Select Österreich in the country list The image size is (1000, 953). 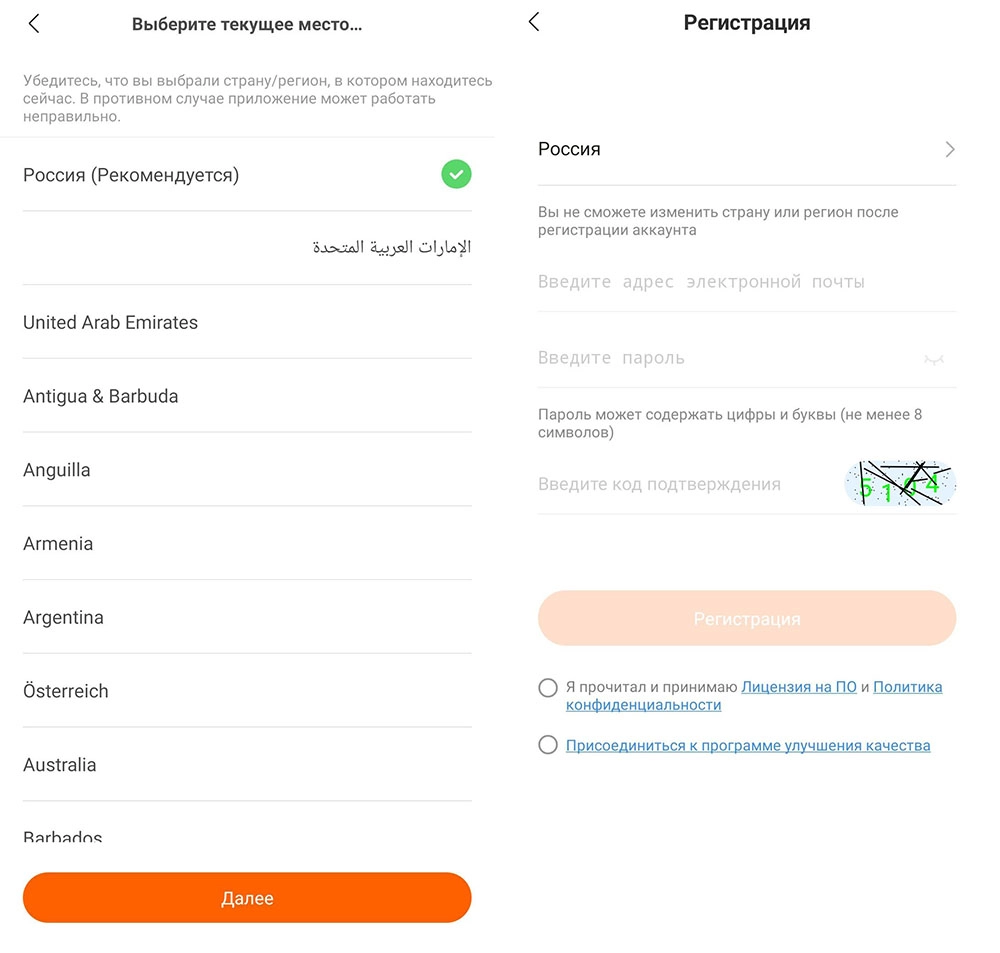[247, 691]
